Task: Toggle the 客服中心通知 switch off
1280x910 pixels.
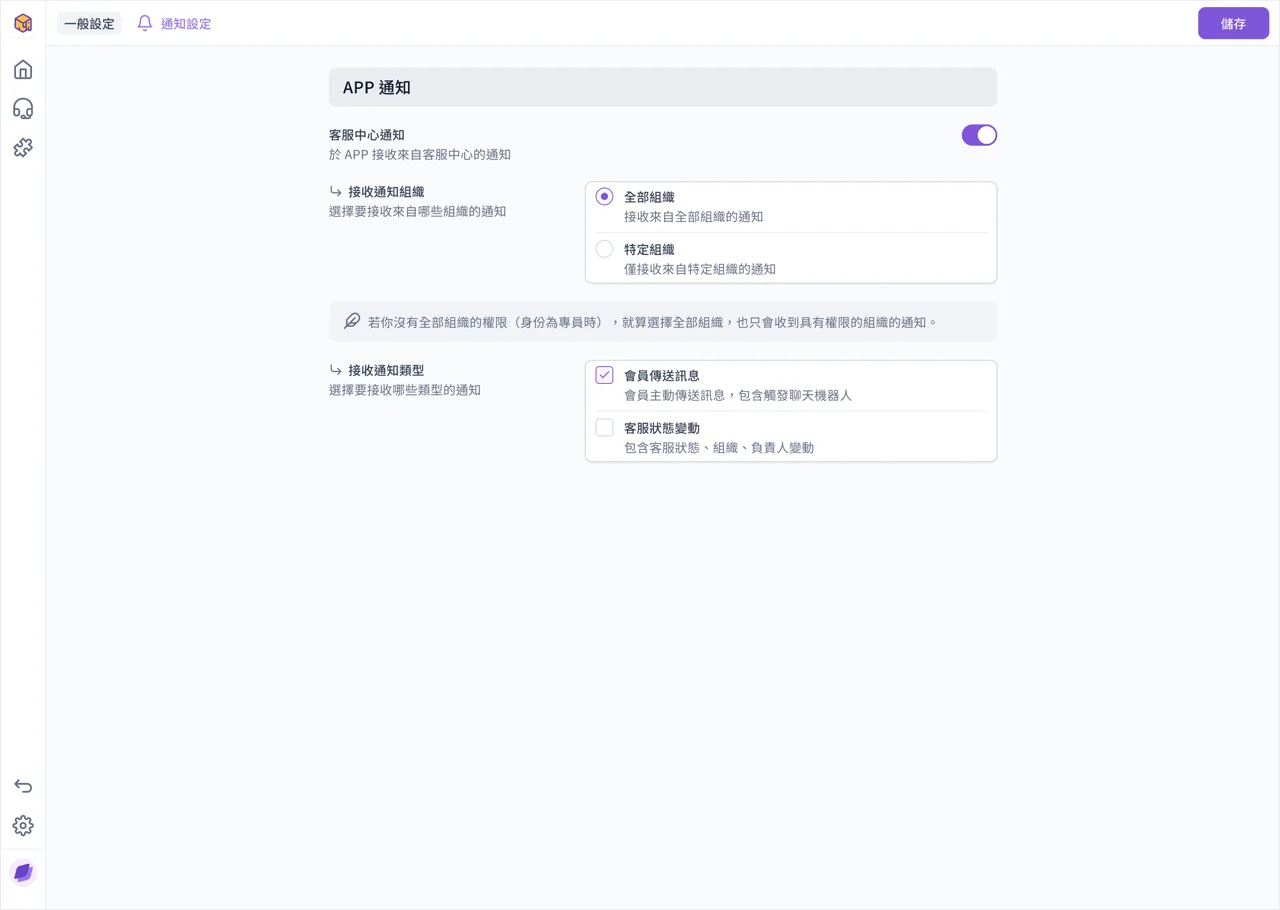Action: 979,135
